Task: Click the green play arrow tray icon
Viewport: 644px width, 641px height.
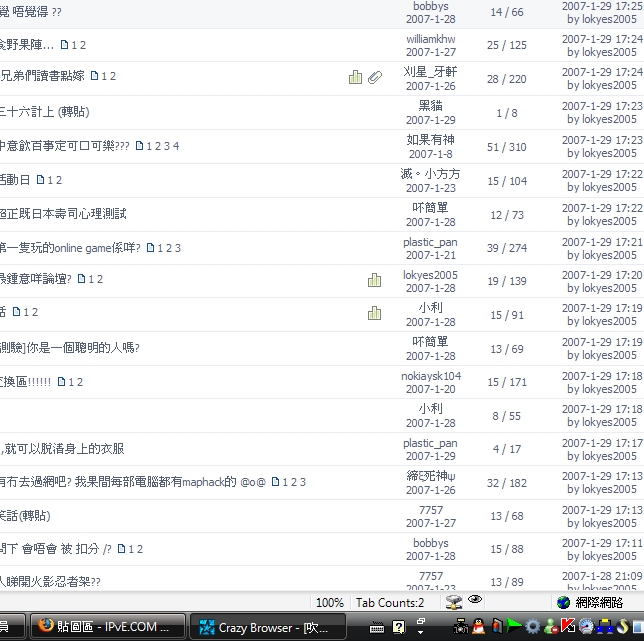Action: (514, 627)
